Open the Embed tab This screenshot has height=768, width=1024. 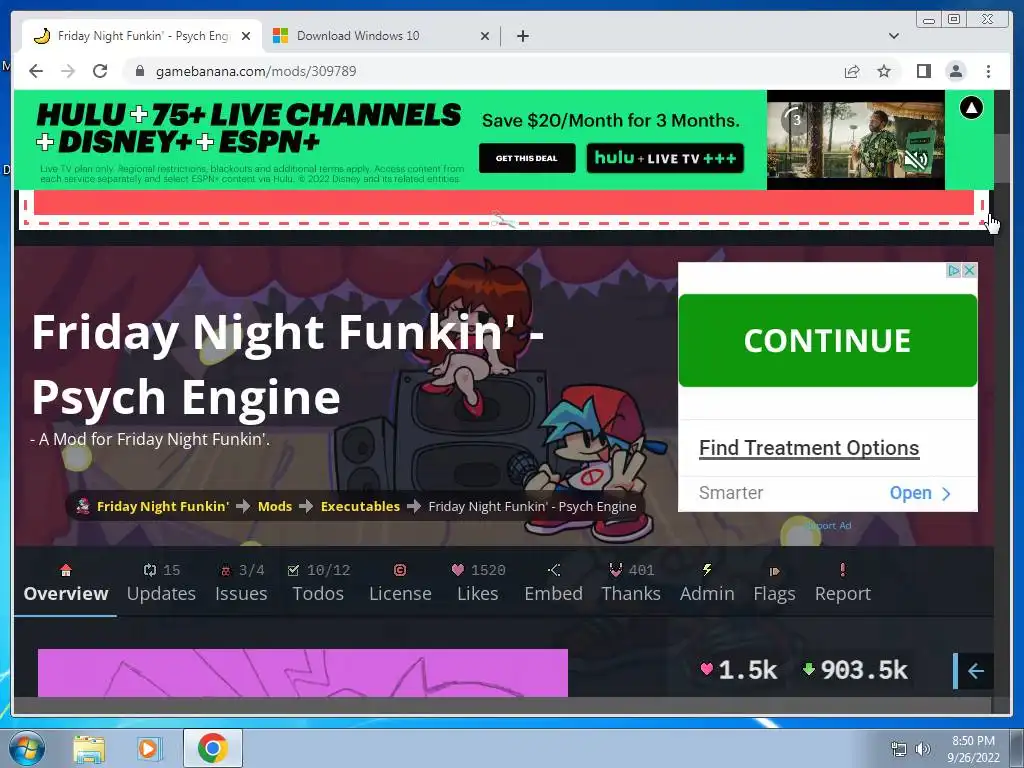(553, 583)
